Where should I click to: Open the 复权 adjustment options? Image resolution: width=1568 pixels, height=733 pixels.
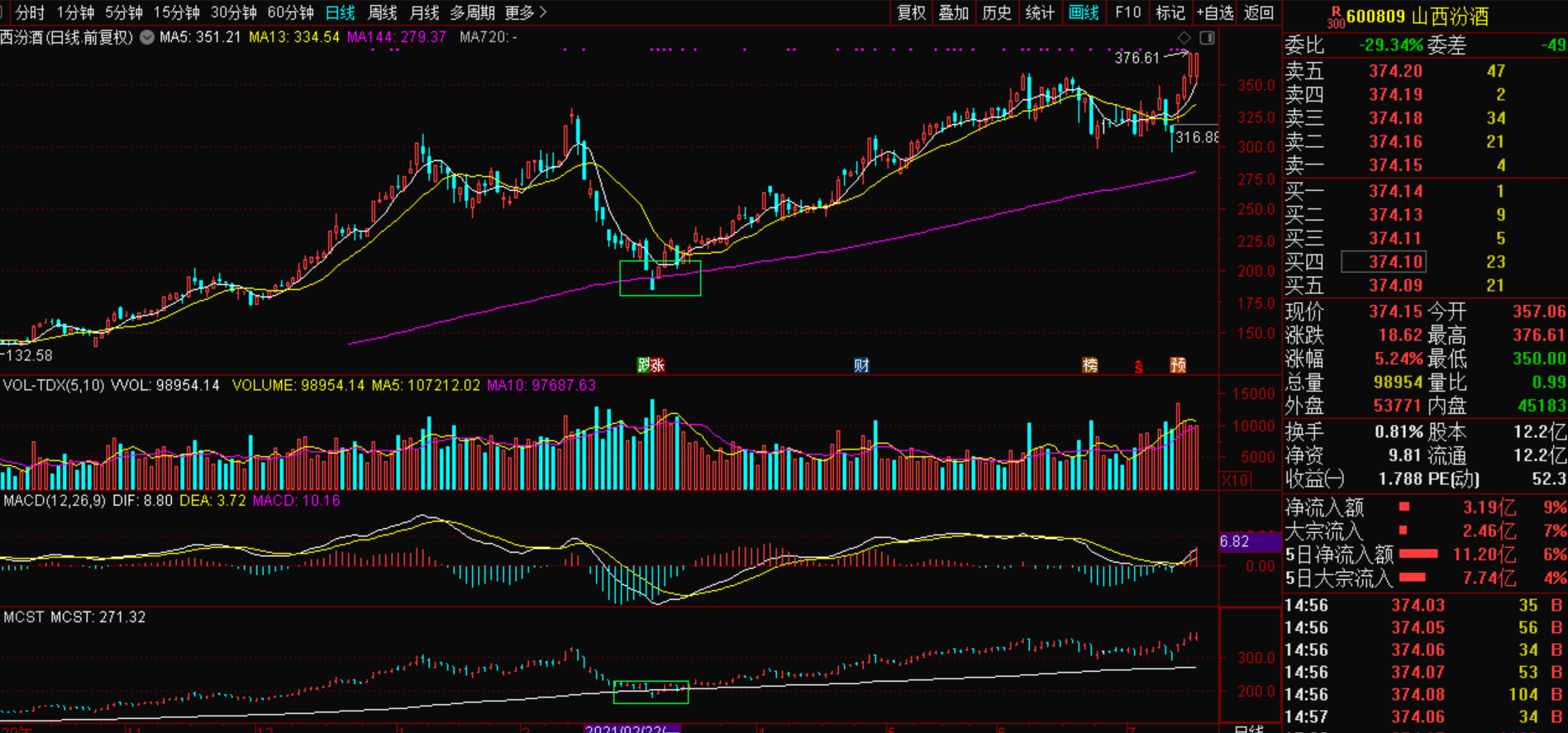(x=911, y=12)
